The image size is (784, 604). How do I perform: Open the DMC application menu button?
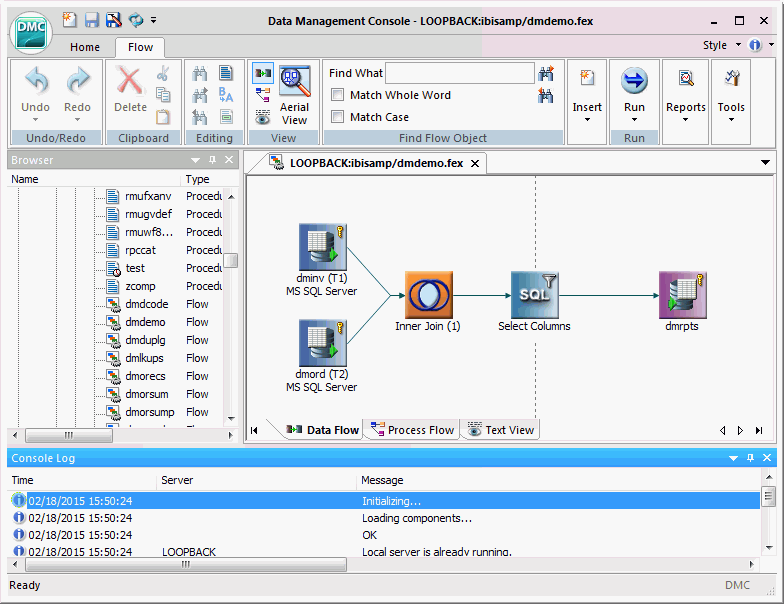31,32
